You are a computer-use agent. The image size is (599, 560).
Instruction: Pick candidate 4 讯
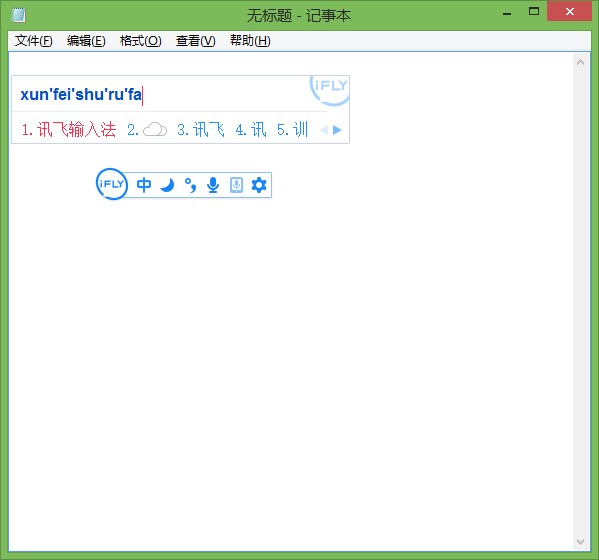(x=251, y=130)
